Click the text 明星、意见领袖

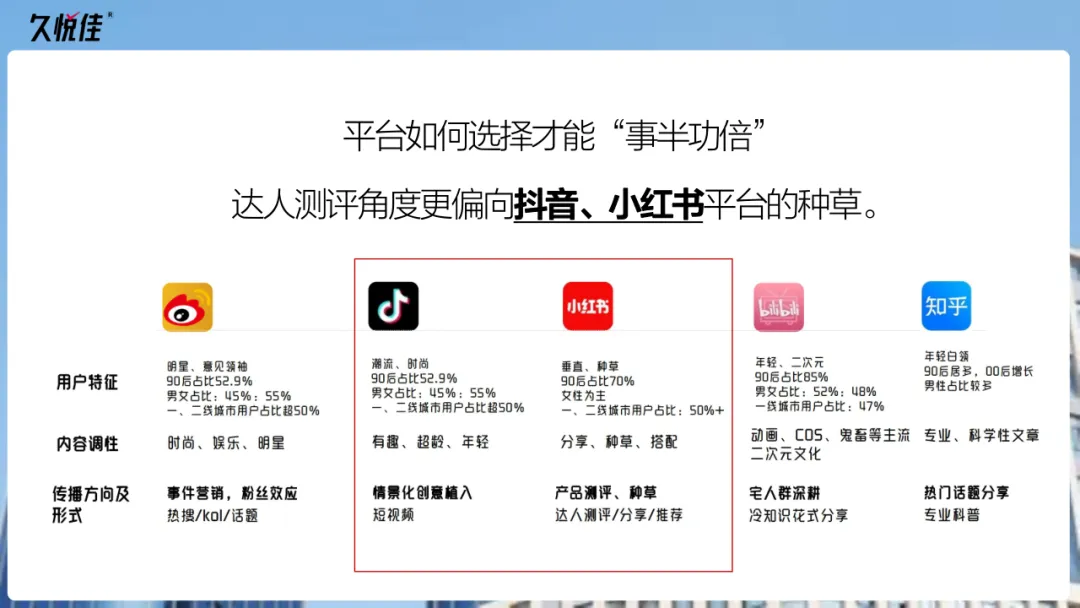[207, 366]
